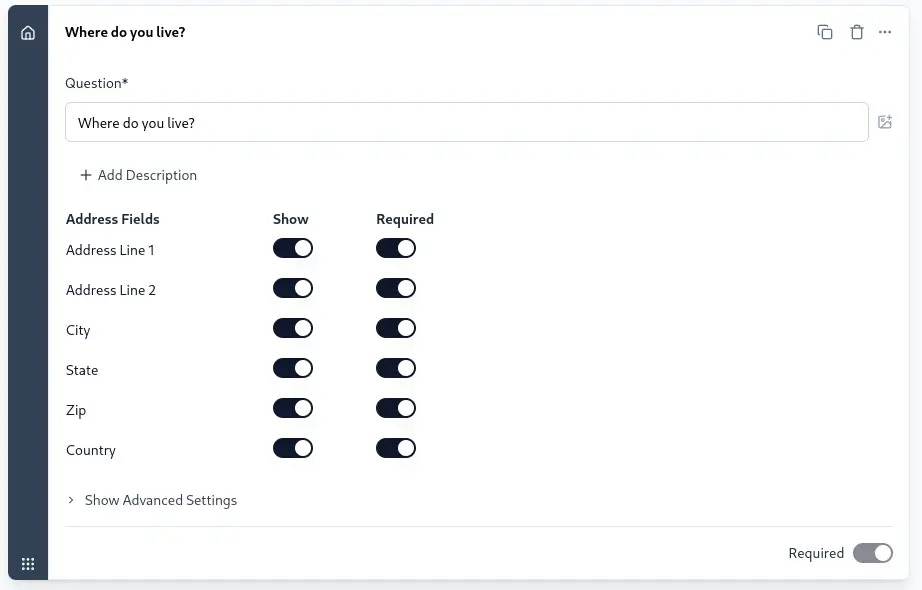
Task: Toggle the City Show switch
Action: 292,328
